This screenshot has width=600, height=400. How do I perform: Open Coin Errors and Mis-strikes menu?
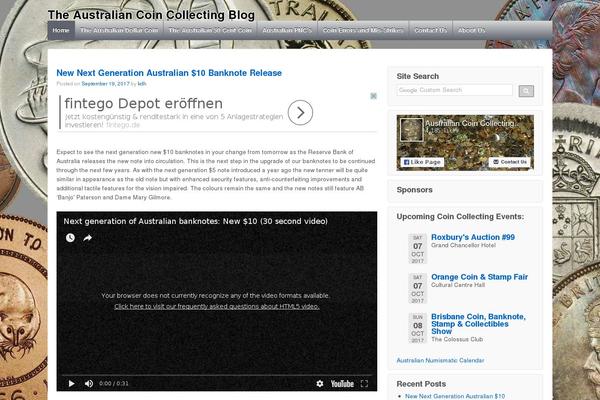[363, 30]
